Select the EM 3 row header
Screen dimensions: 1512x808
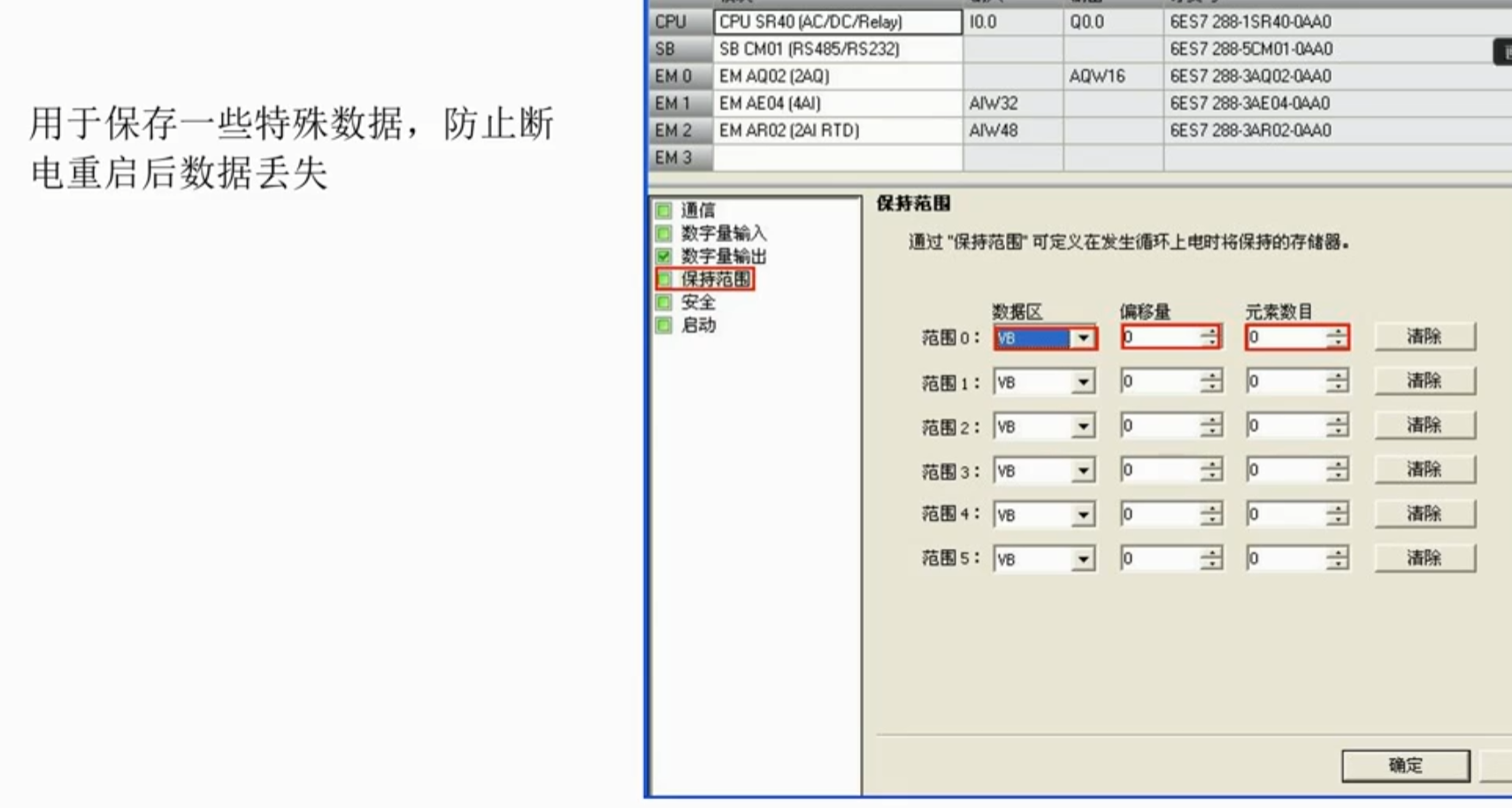click(681, 158)
